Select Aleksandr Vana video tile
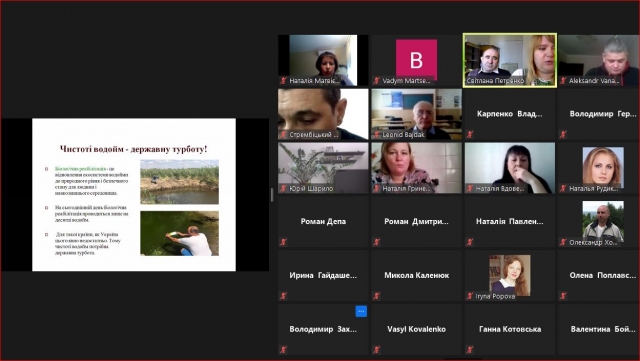The height and width of the screenshot is (361, 640). 599,60
